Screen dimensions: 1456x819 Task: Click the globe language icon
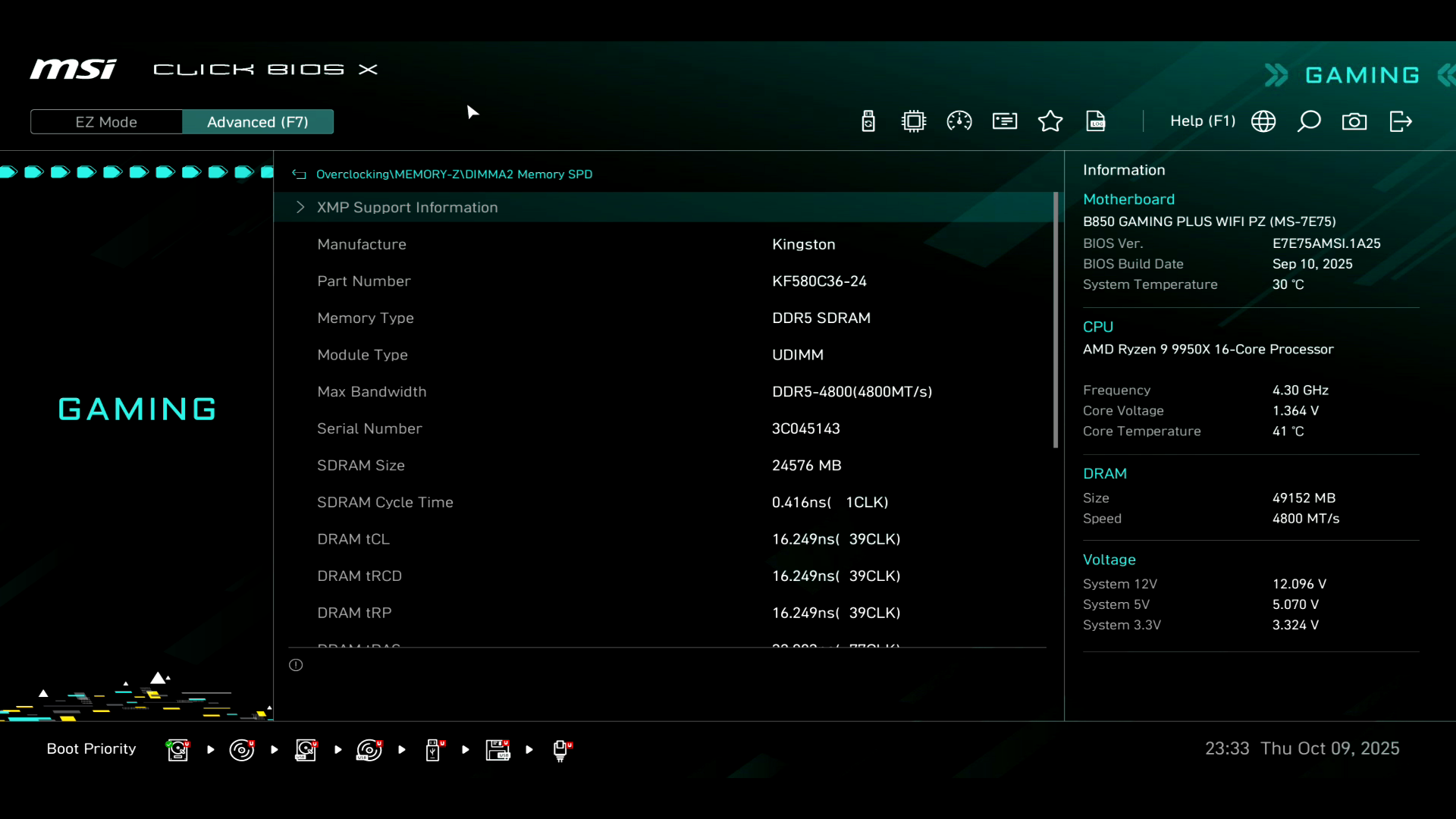pos(1263,121)
